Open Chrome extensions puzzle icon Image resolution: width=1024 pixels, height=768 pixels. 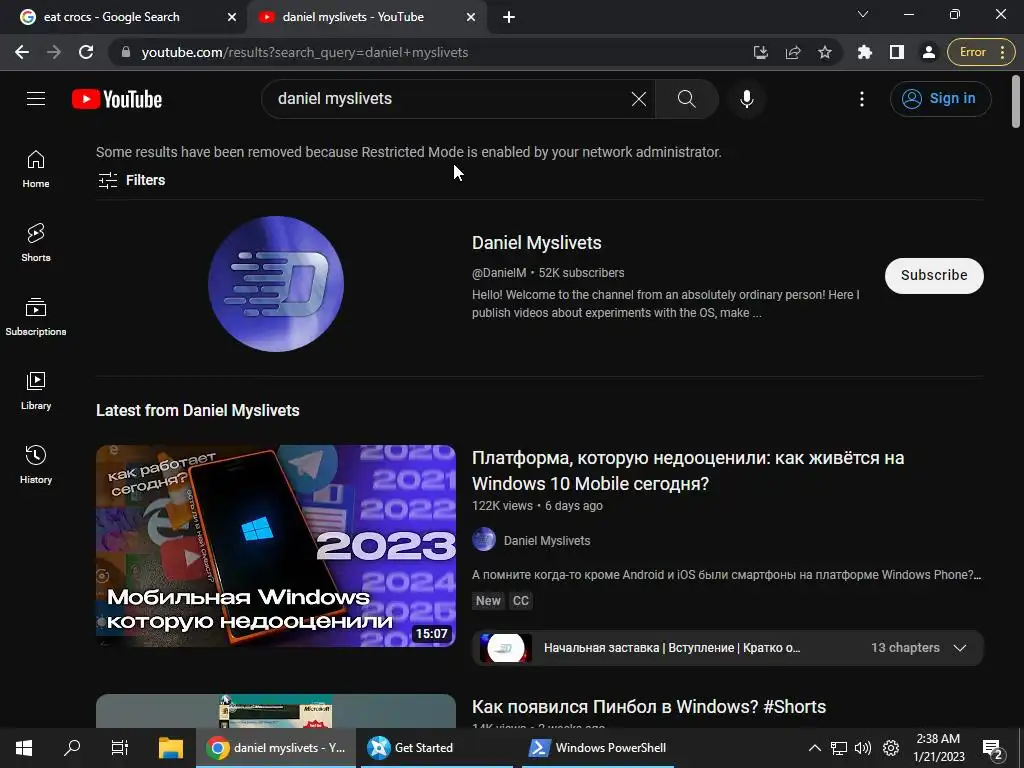tap(865, 52)
